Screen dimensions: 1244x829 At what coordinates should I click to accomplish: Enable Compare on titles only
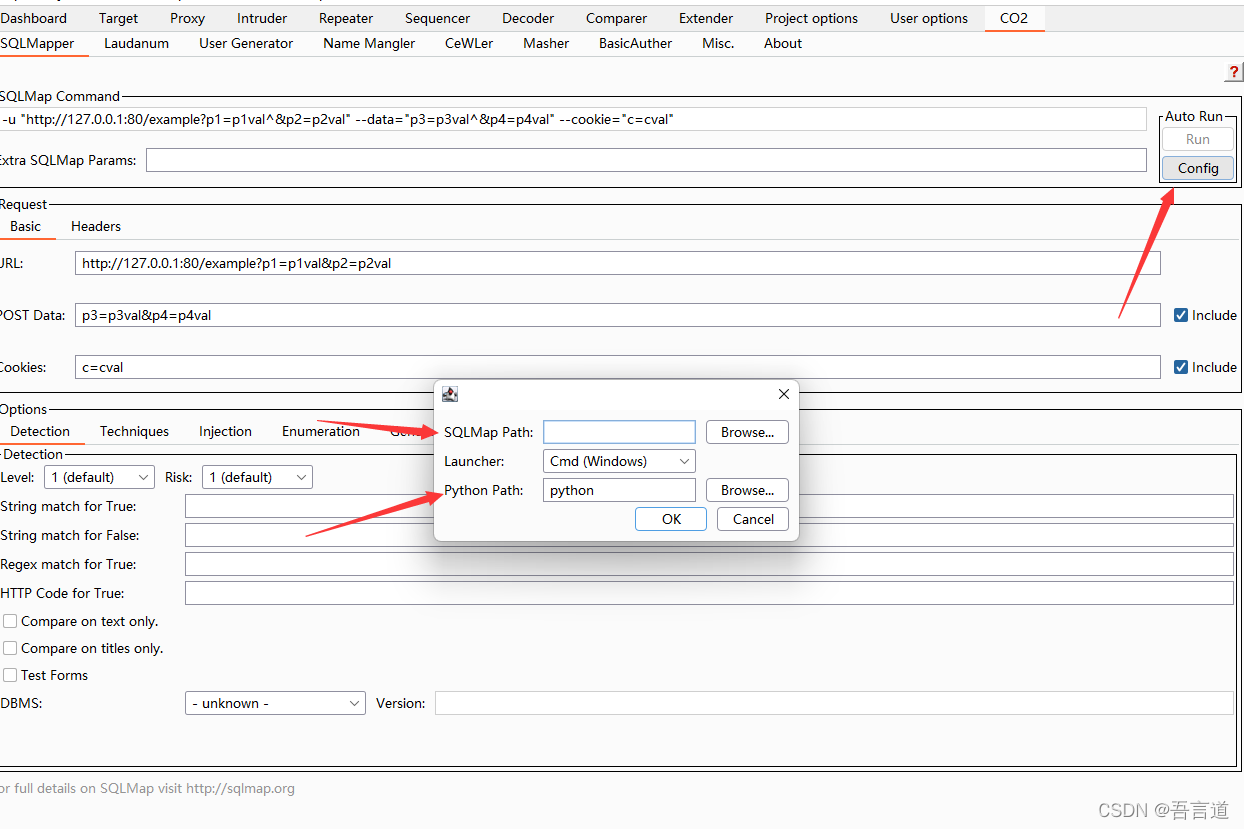point(10,648)
